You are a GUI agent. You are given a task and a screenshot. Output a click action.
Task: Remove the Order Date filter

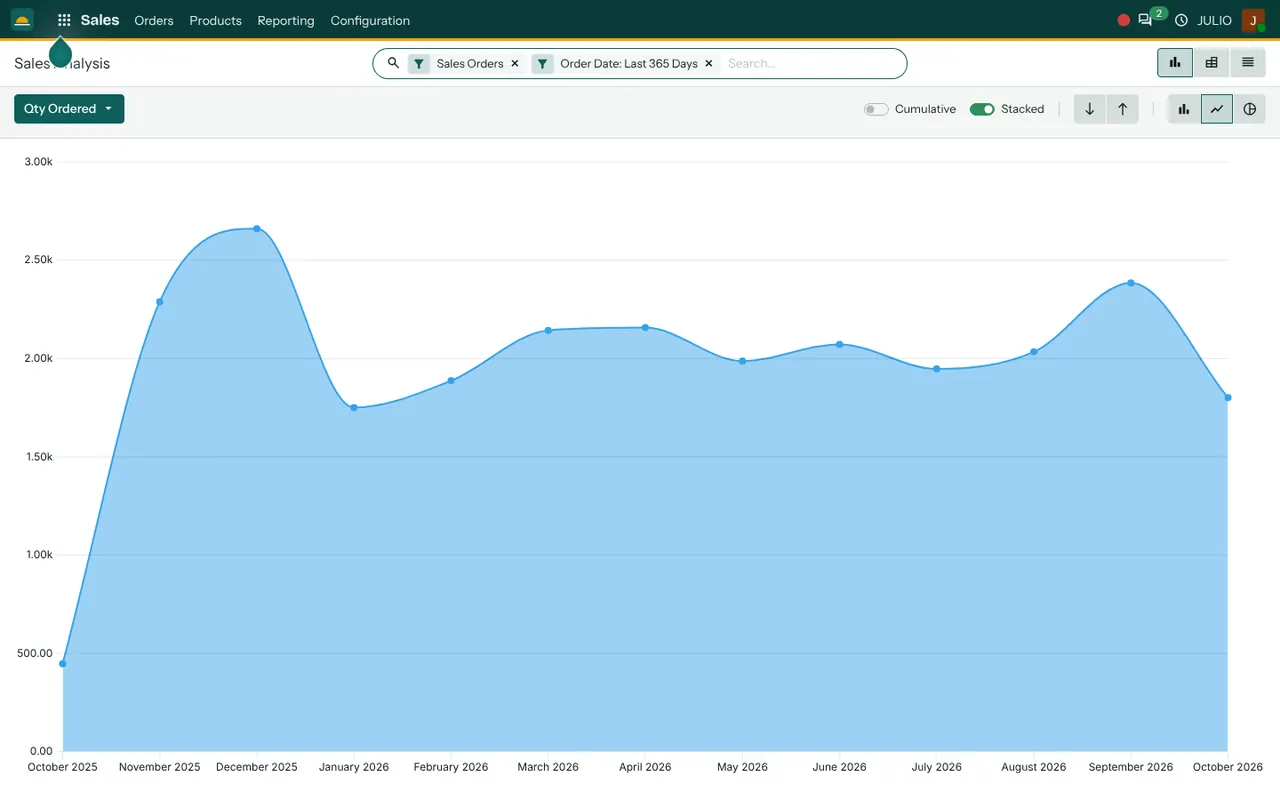point(709,63)
